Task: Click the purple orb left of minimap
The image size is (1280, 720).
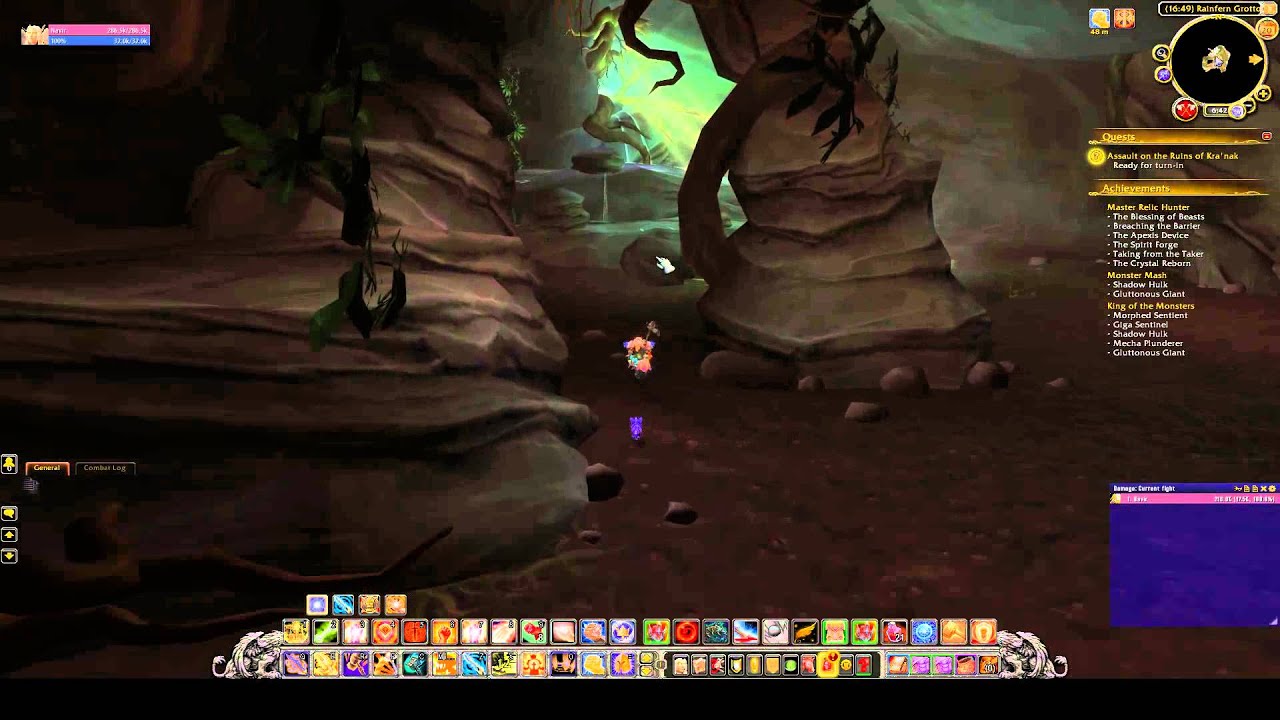Action: [x=1164, y=75]
